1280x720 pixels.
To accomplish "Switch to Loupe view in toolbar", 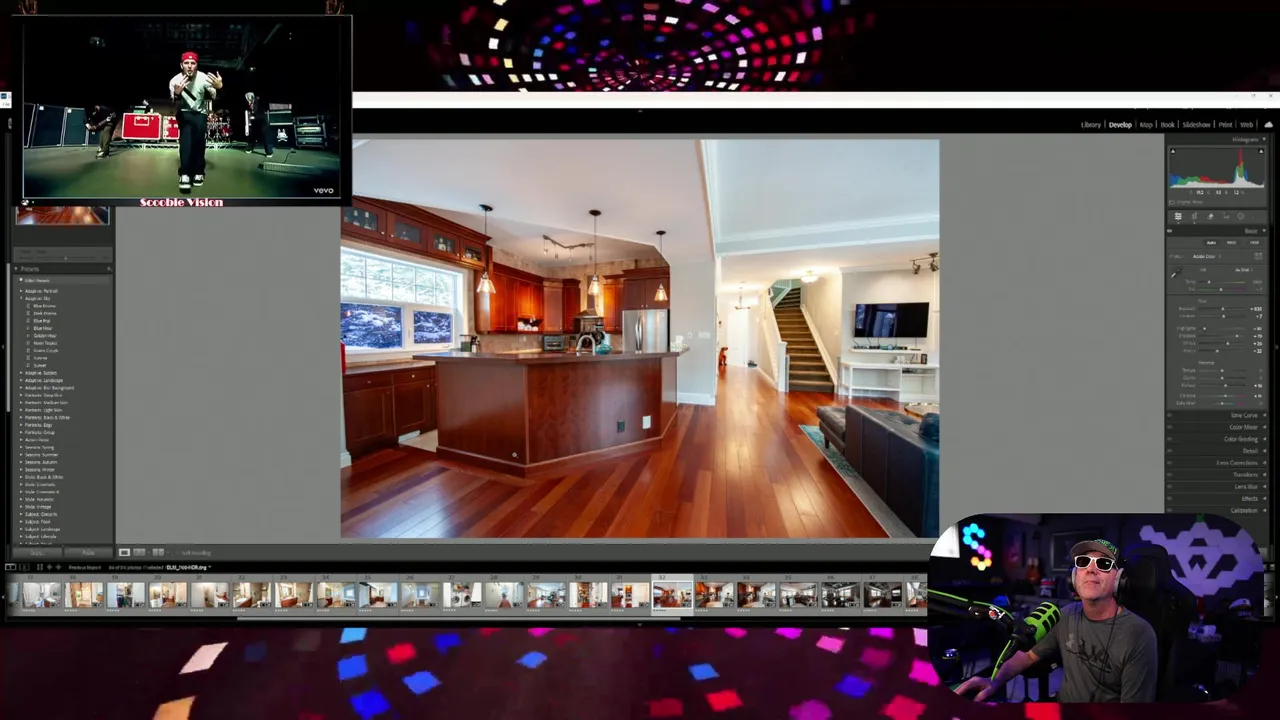I will 124,552.
